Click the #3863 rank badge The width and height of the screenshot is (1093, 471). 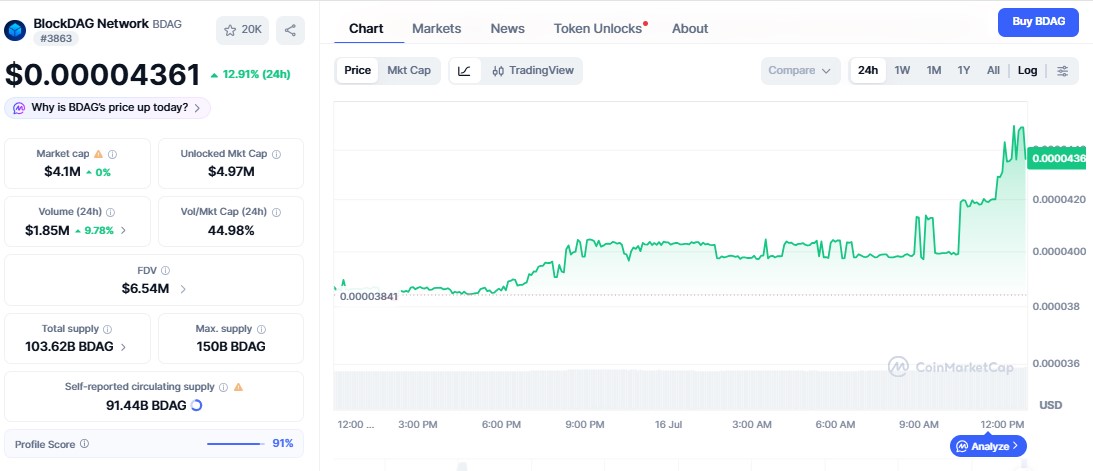(x=56, y=38)
